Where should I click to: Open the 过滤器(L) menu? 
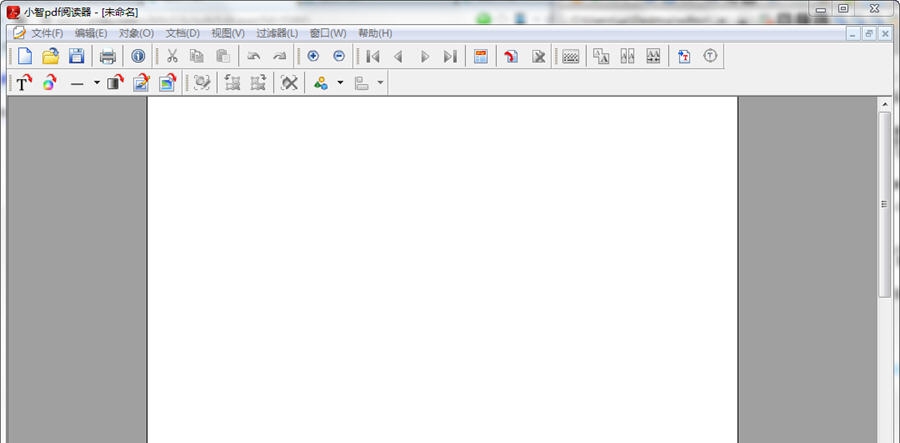pyautogui.click(x=277, y=33)
